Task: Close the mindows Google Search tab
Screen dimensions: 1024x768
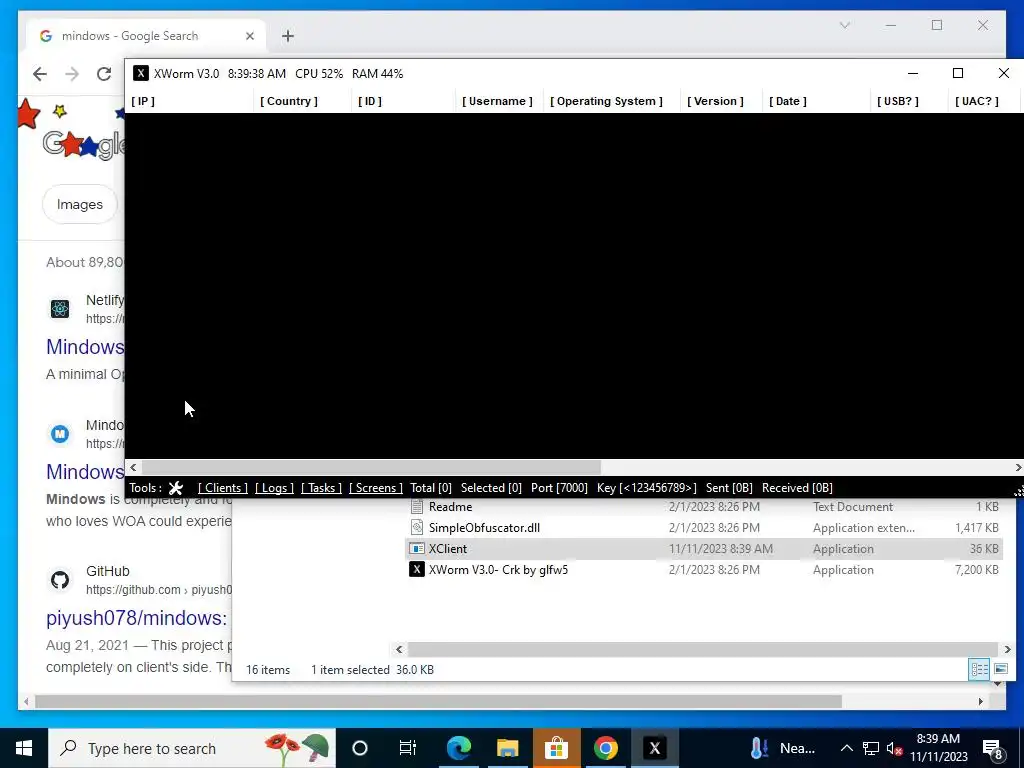Action: 249,36
